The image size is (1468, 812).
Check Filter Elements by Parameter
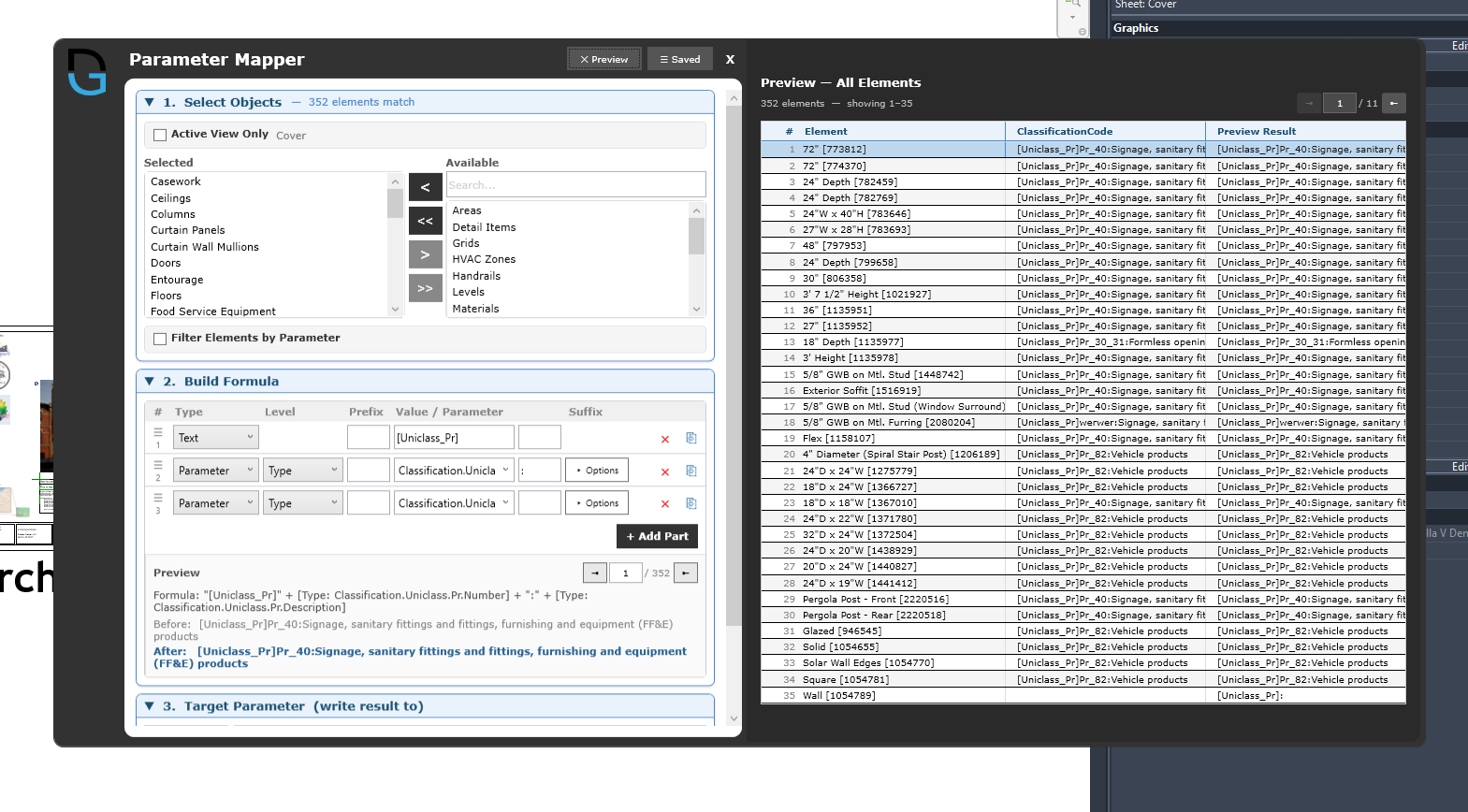(x=160, y=339)
